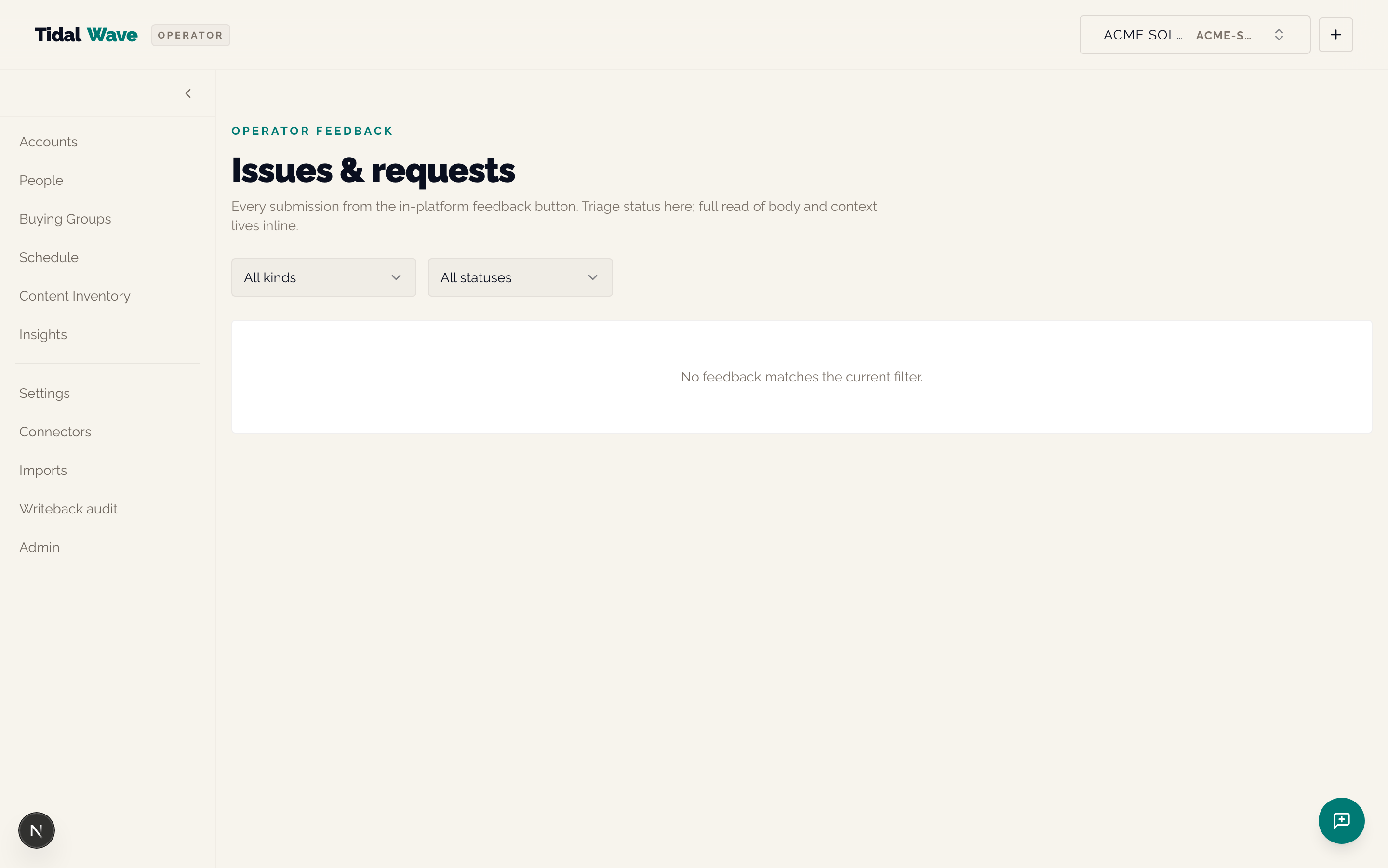Viewport: 1388px width, 868px height.
Task: Open the People section
Action: (41, 180)
